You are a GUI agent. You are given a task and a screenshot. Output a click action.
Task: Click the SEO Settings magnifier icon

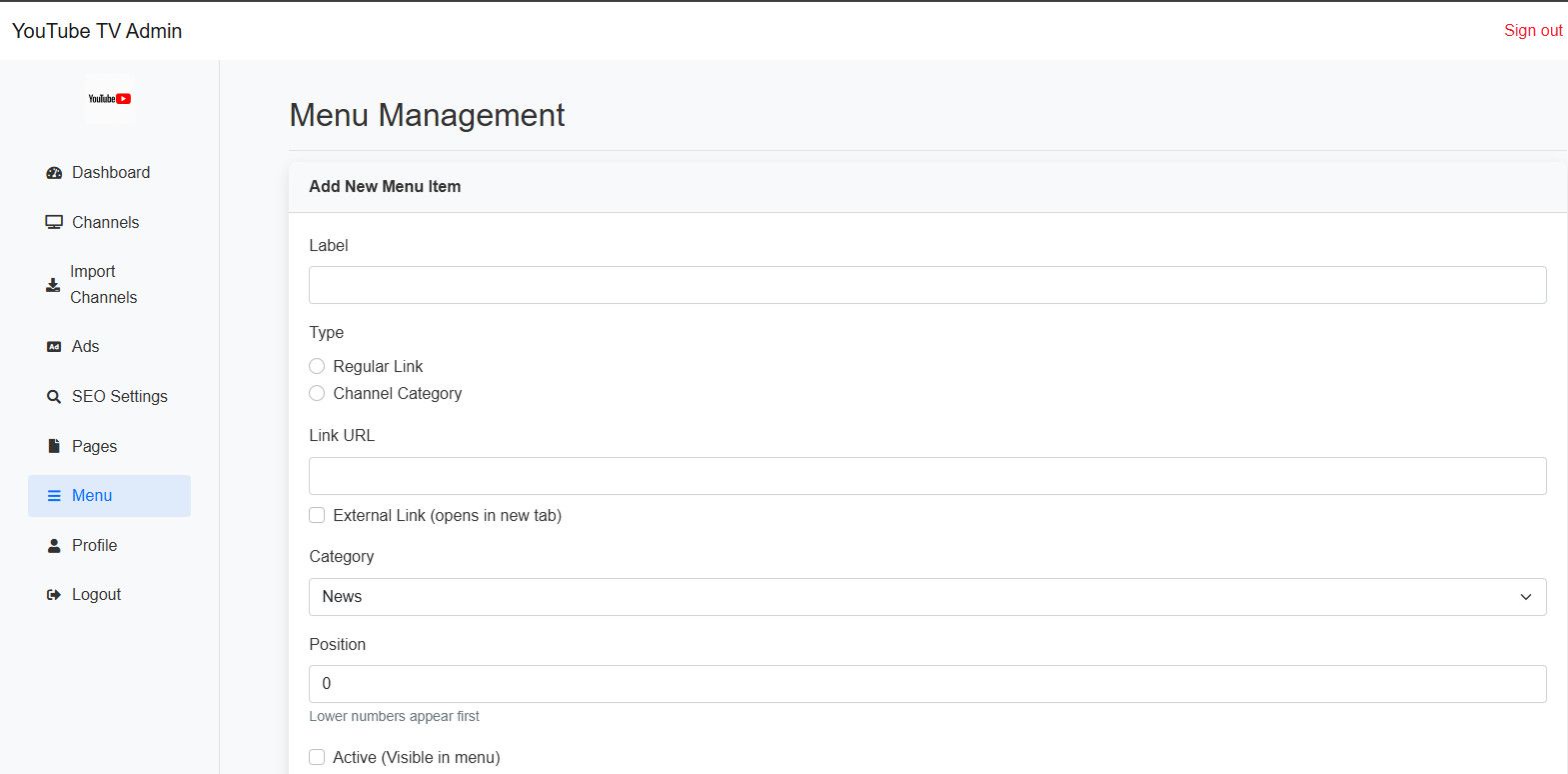pos(54,397)
